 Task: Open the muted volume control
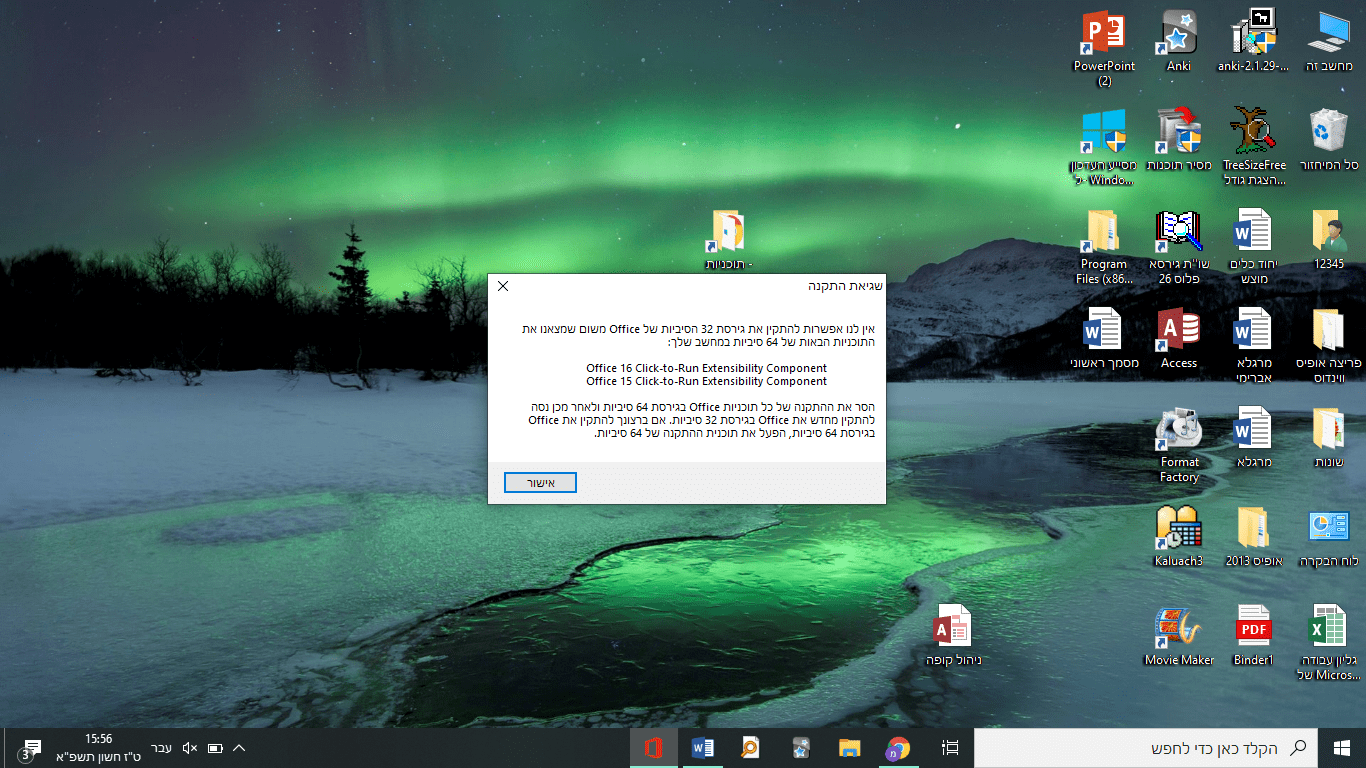coord(190,747)
